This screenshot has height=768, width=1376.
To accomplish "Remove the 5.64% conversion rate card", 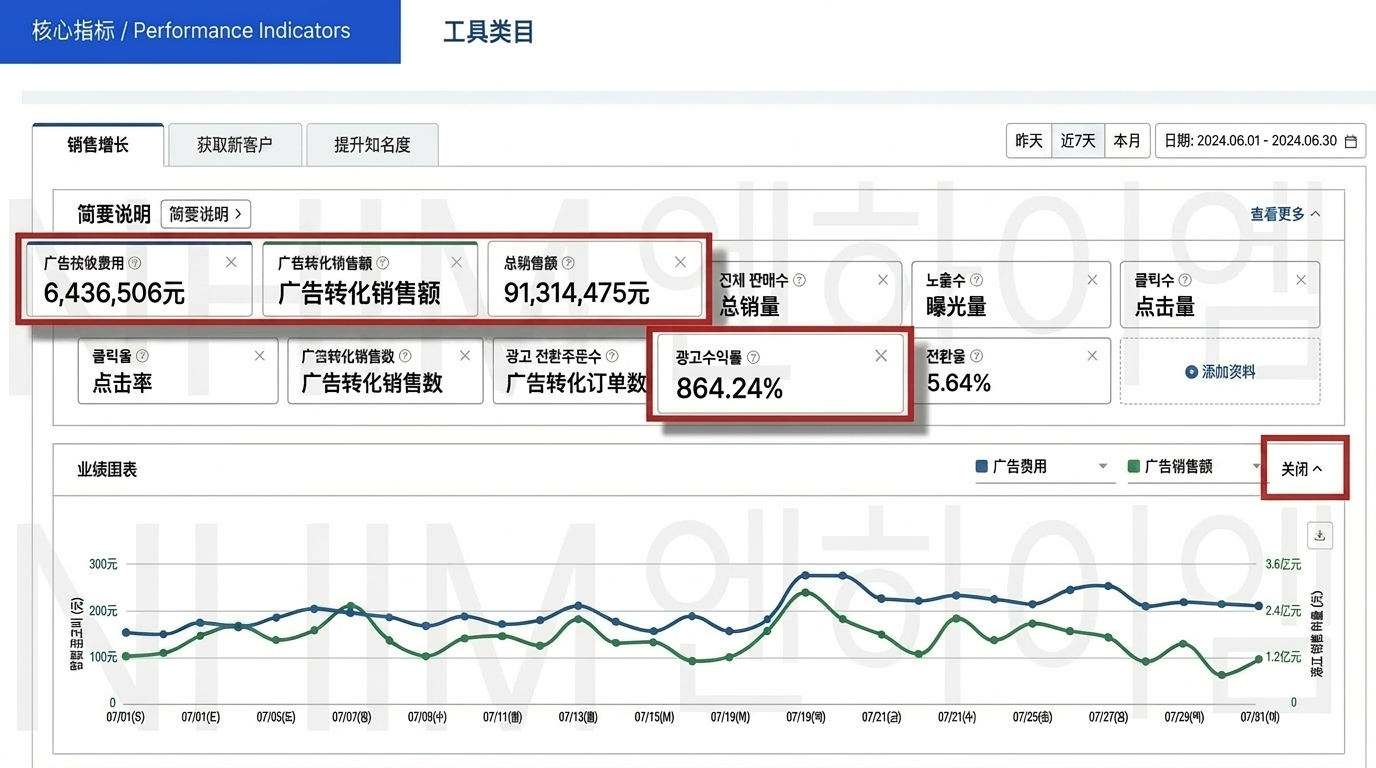I will [x=1092, y=355].
